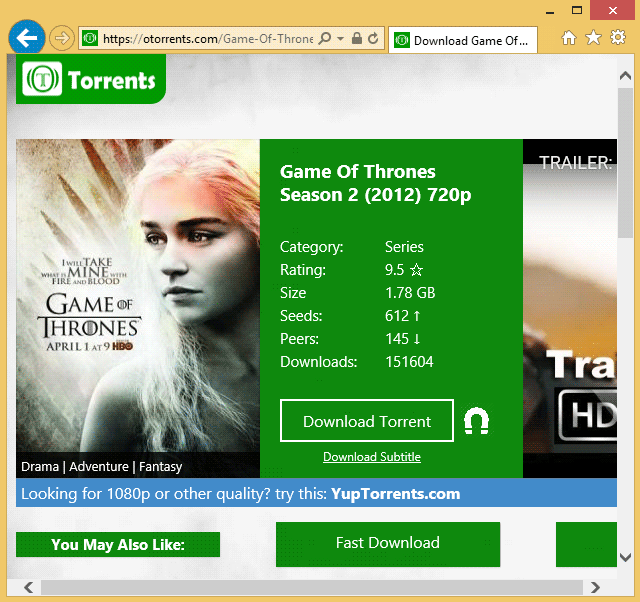Viewport: 640px width, 602px height.
Task: Click the 'Game Of Thrones Season 2' title
Action: (x=375, y=183)
